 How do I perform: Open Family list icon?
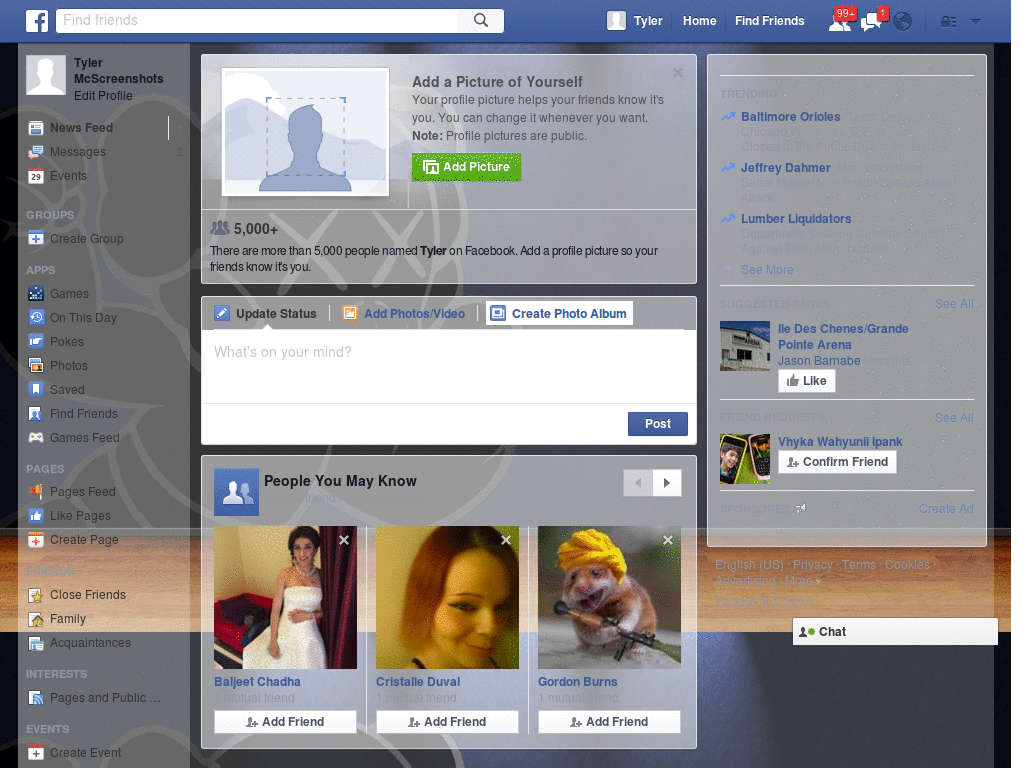click(36, 618)
